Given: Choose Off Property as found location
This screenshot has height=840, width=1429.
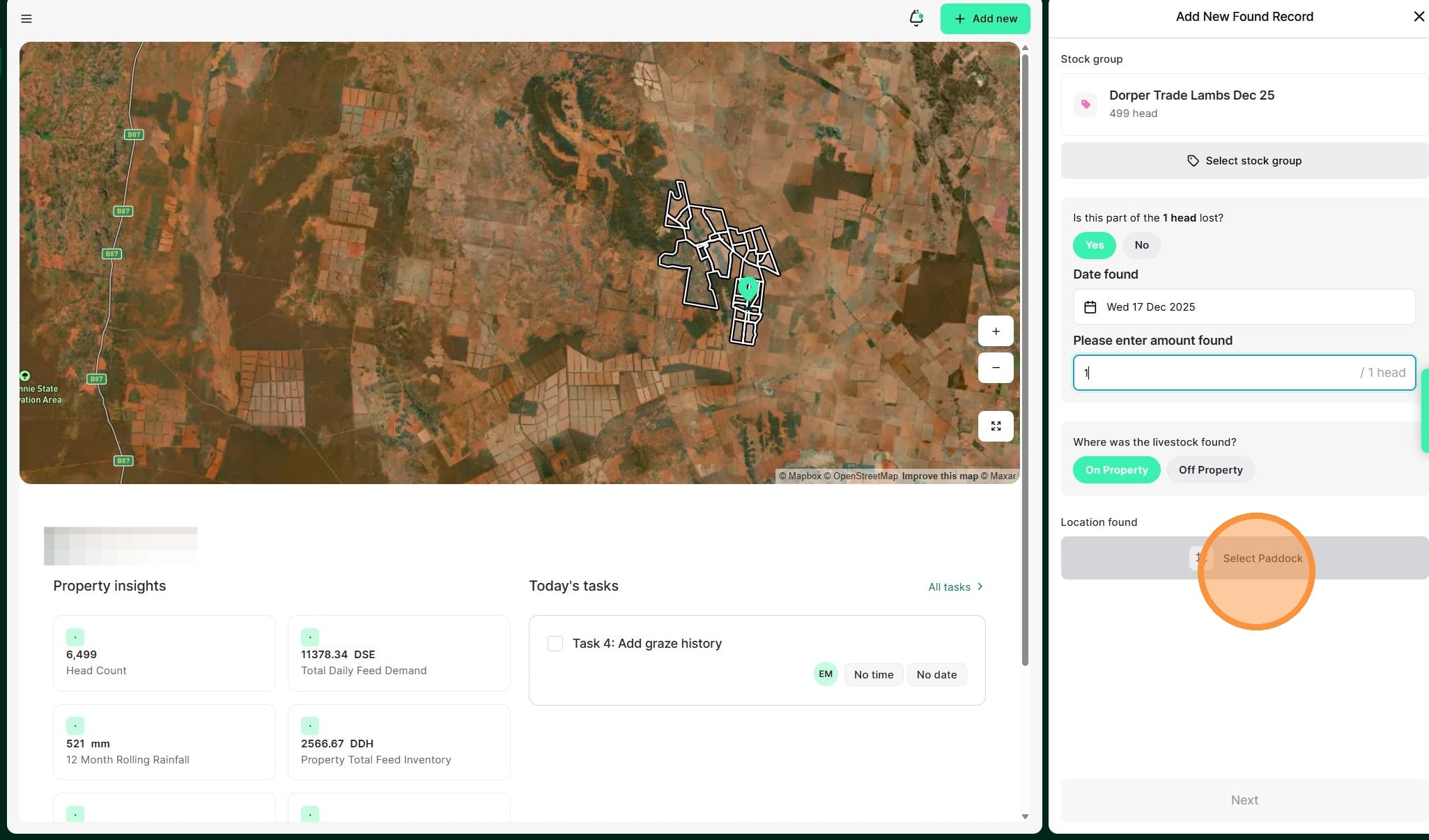Looking at the screenshot, I should pos(1210,470).
